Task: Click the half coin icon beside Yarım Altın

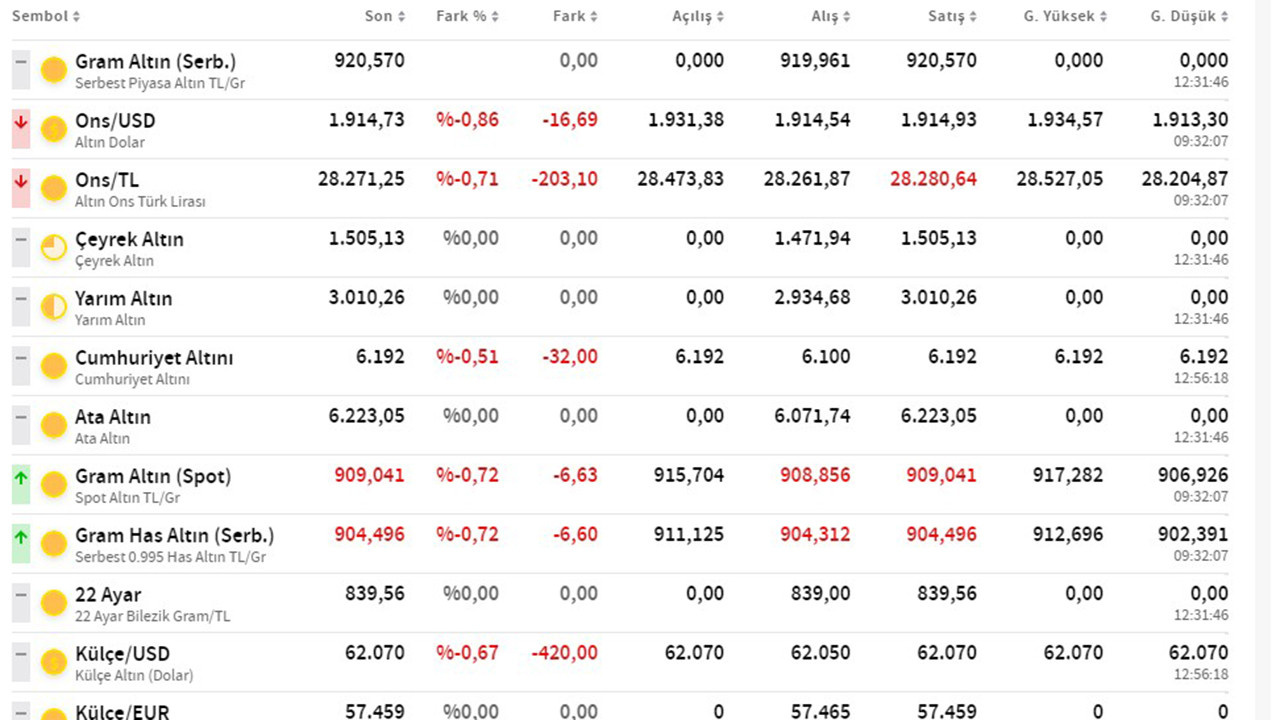Action: [54, 307]
